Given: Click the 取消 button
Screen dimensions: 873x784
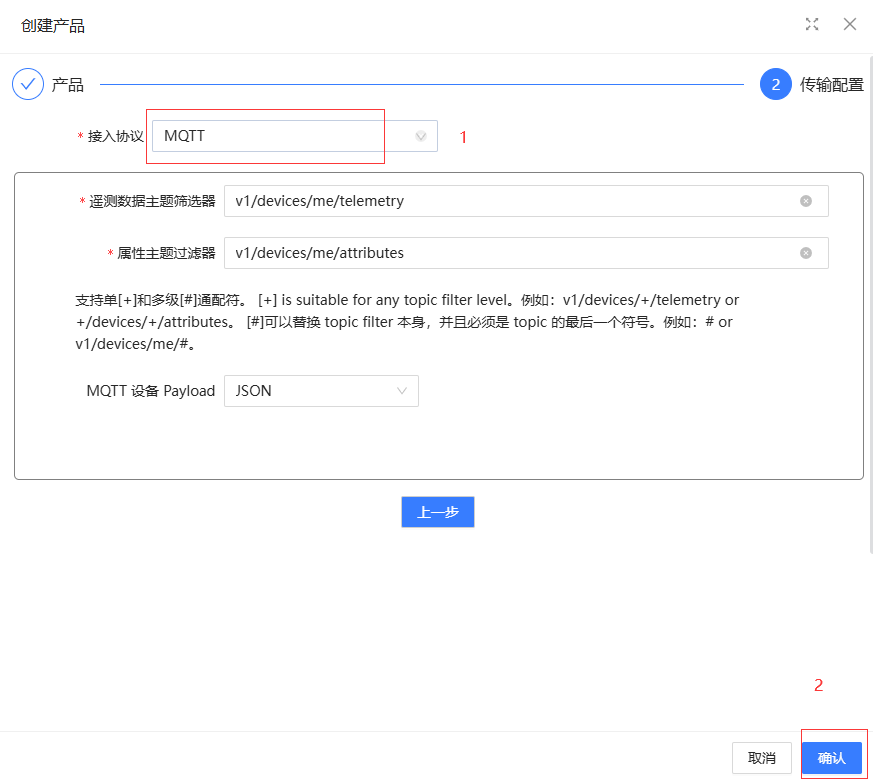Looking at the screenshot, I should pyautogui.click(x=762, y=758).
